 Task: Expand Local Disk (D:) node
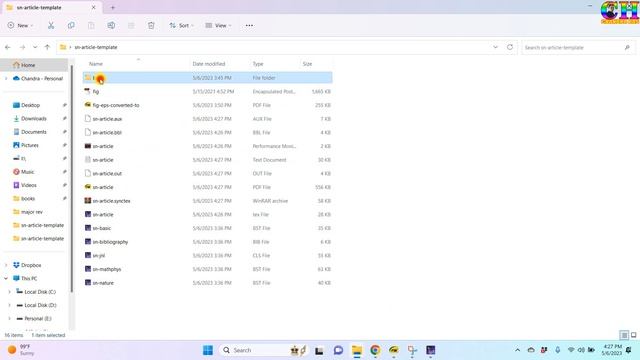[x=10, y=305]
